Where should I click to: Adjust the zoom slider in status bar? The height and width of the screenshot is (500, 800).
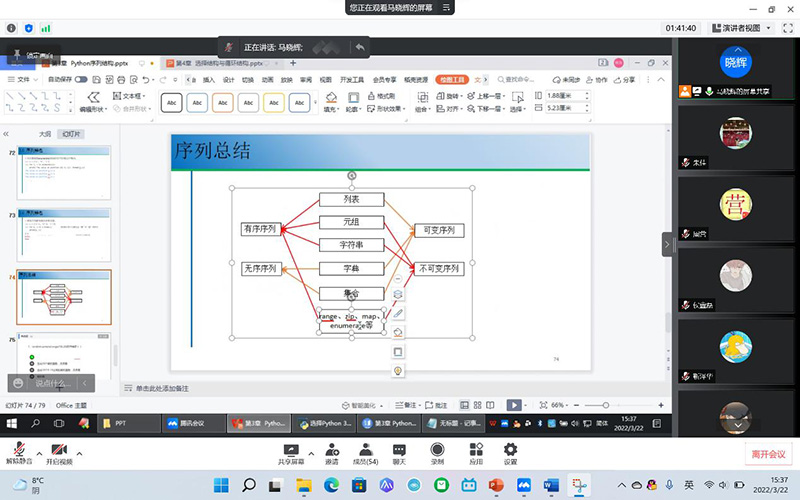click(606, 405)
